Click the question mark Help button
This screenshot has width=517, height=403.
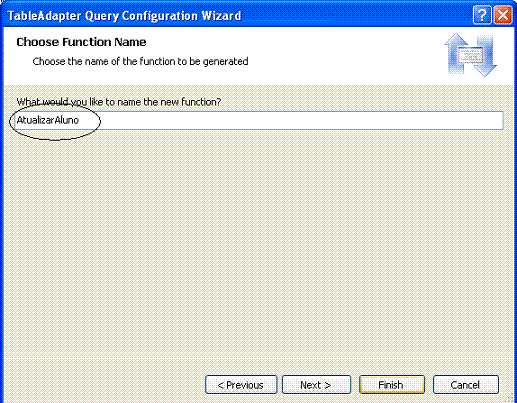[482, 15]
